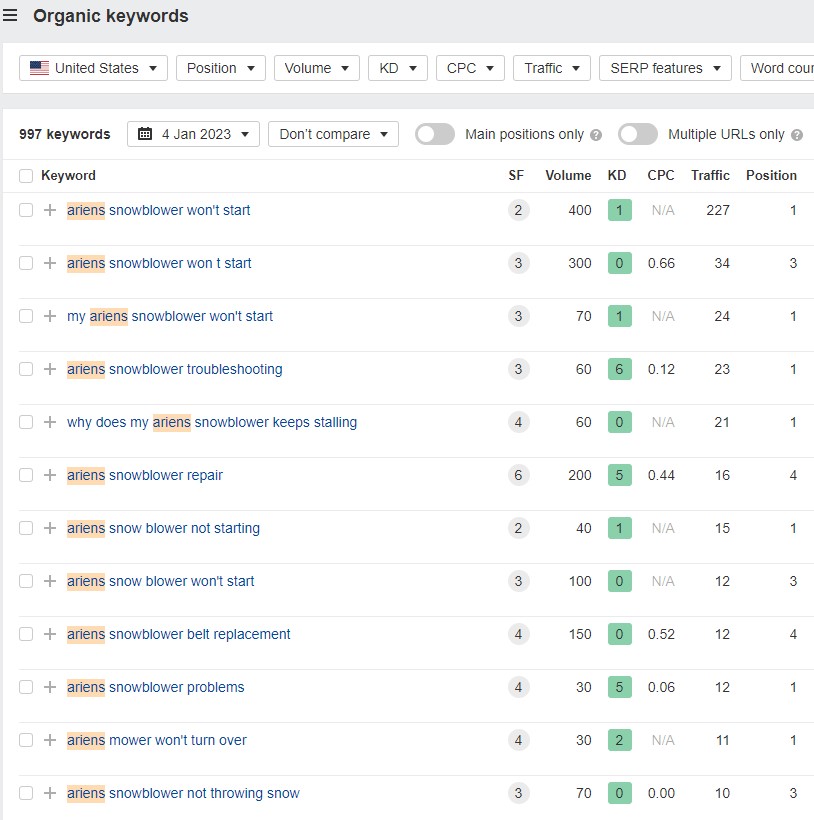Click plus icon for 'ariens snowblower not throwing snow'

point(50,793)
